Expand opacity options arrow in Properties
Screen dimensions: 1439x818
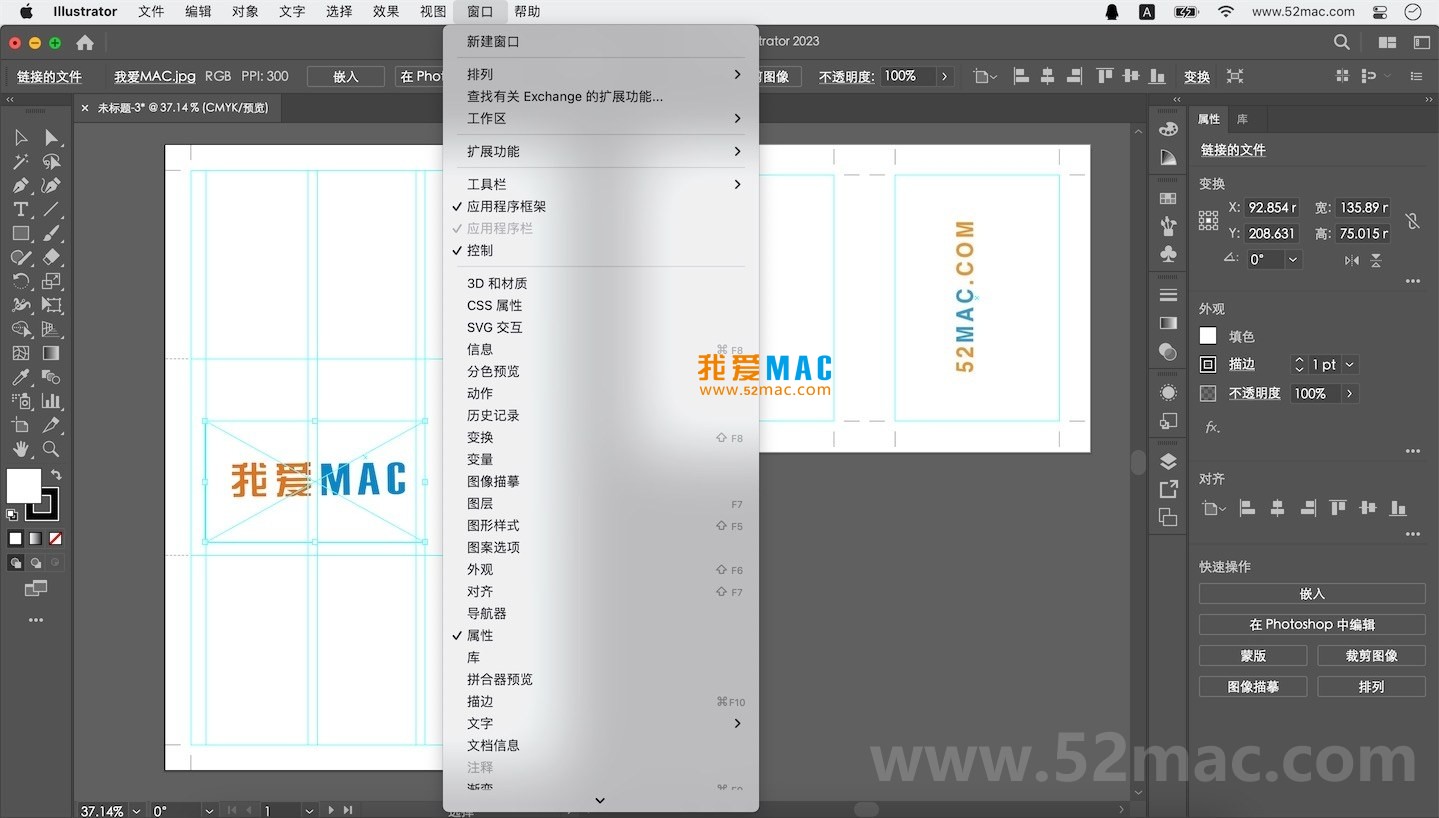[1349, 394]
